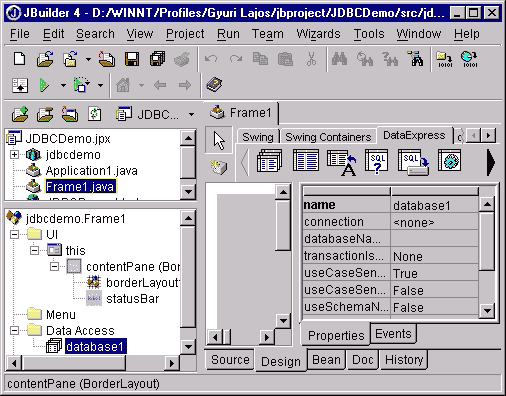Click the project pane scrollbar up arrow
The image size is (506, 396).
click(188, 138)
